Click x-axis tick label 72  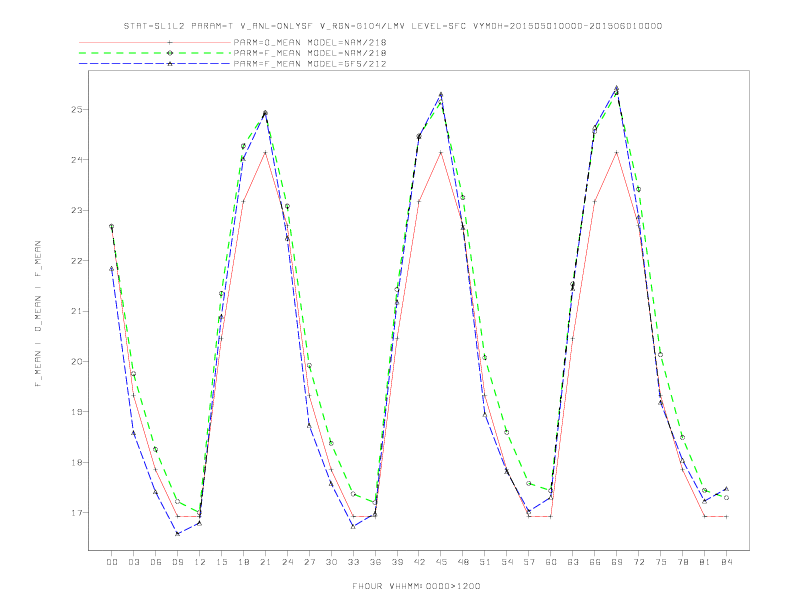coord(638,562)
